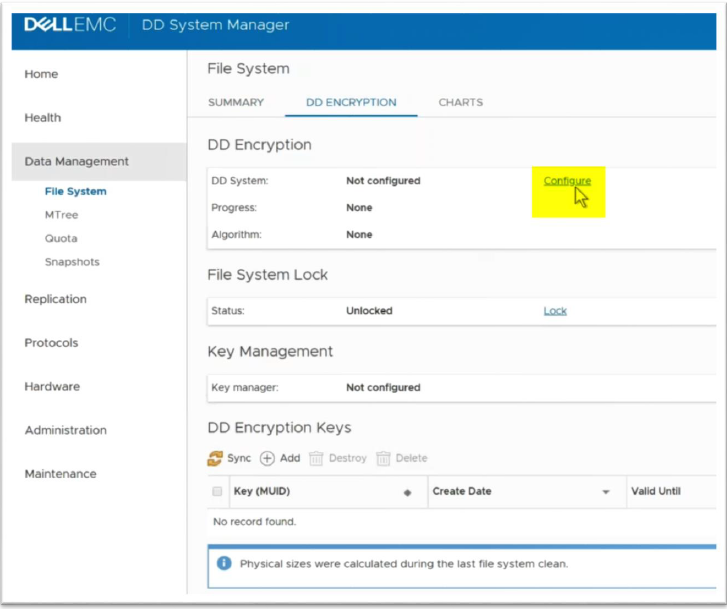
Task: Click the Delete trash icon
Action: pos(383,458)
